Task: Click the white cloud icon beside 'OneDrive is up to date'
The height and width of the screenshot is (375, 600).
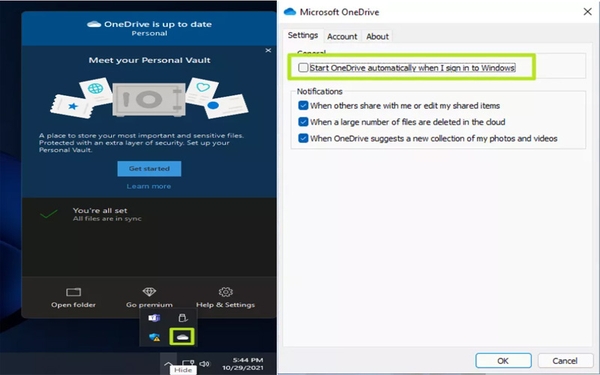Action: (x=94, y=24)
